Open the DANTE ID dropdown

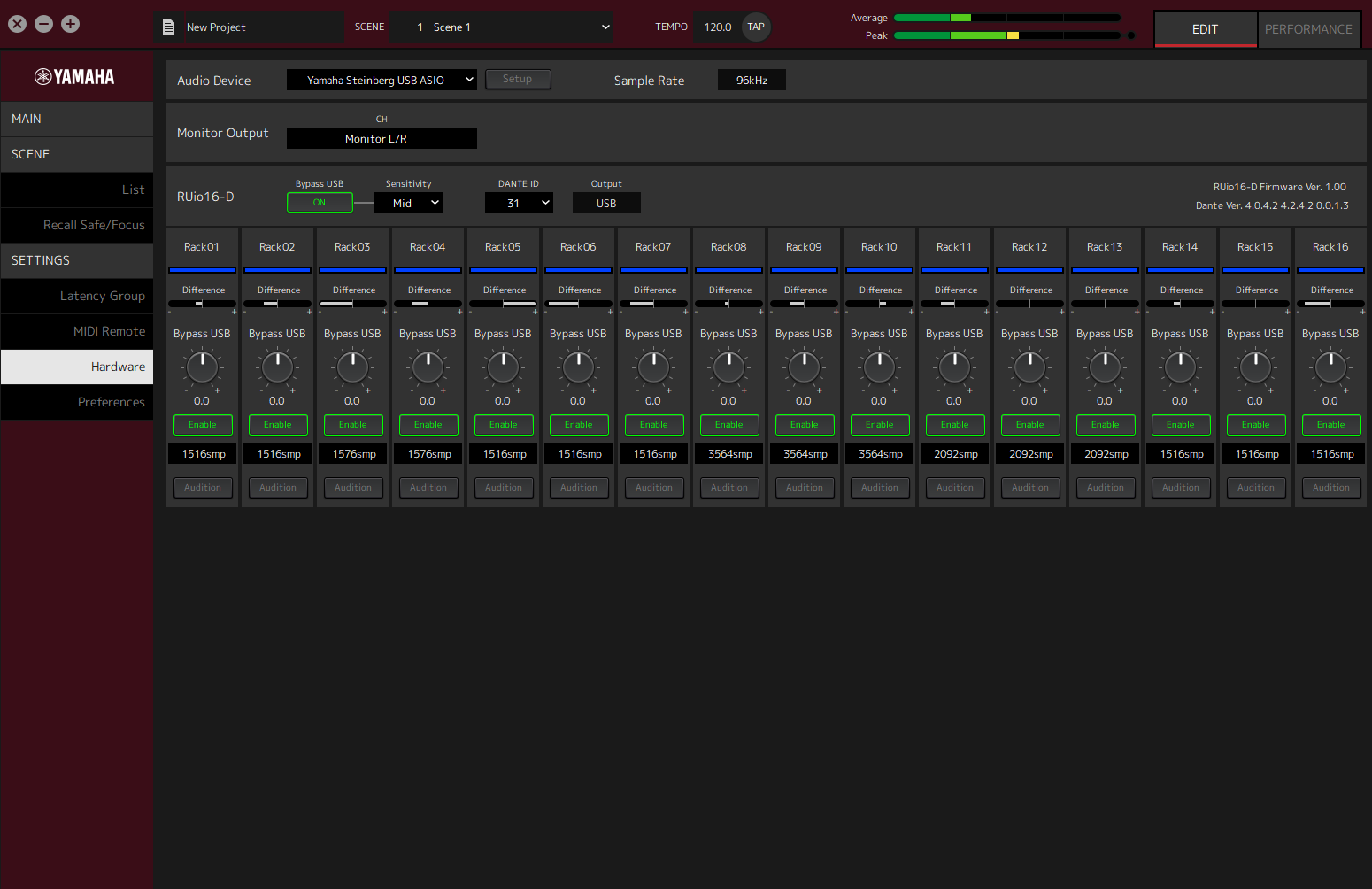click(519, 203)
